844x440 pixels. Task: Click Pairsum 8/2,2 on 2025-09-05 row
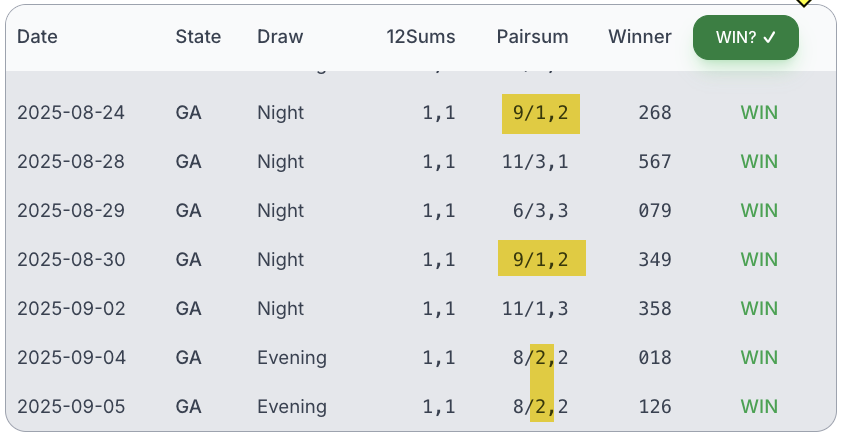[540, 407]
